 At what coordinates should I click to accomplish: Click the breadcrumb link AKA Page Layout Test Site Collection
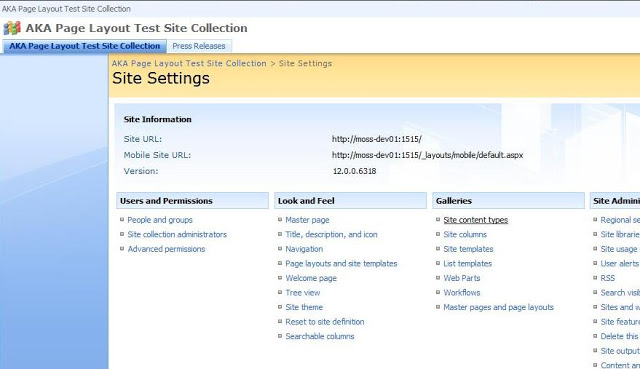tap(189, 63)
